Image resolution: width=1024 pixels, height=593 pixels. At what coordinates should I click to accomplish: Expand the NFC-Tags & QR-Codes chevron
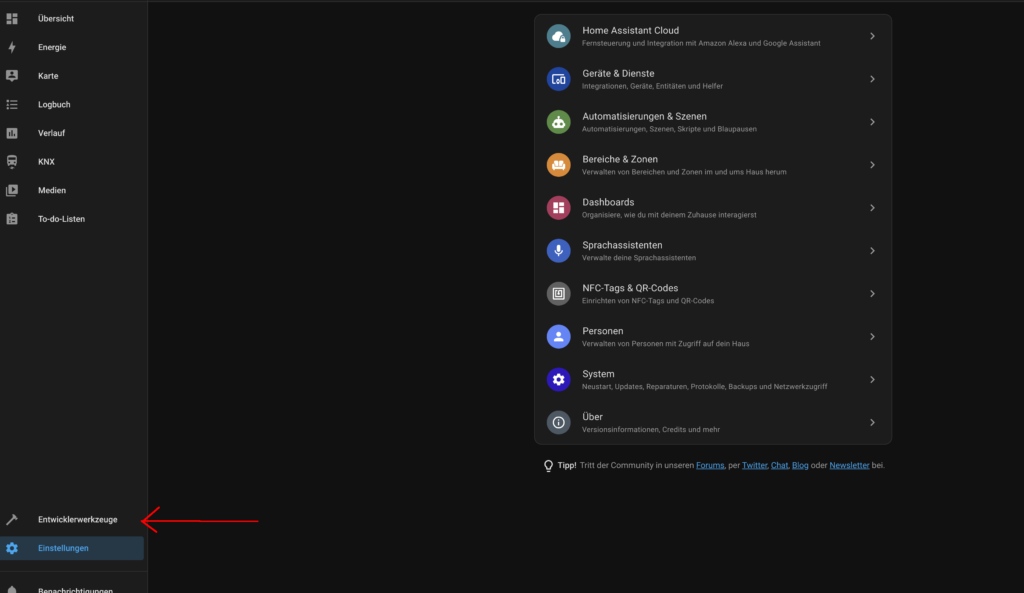(872, 294)
